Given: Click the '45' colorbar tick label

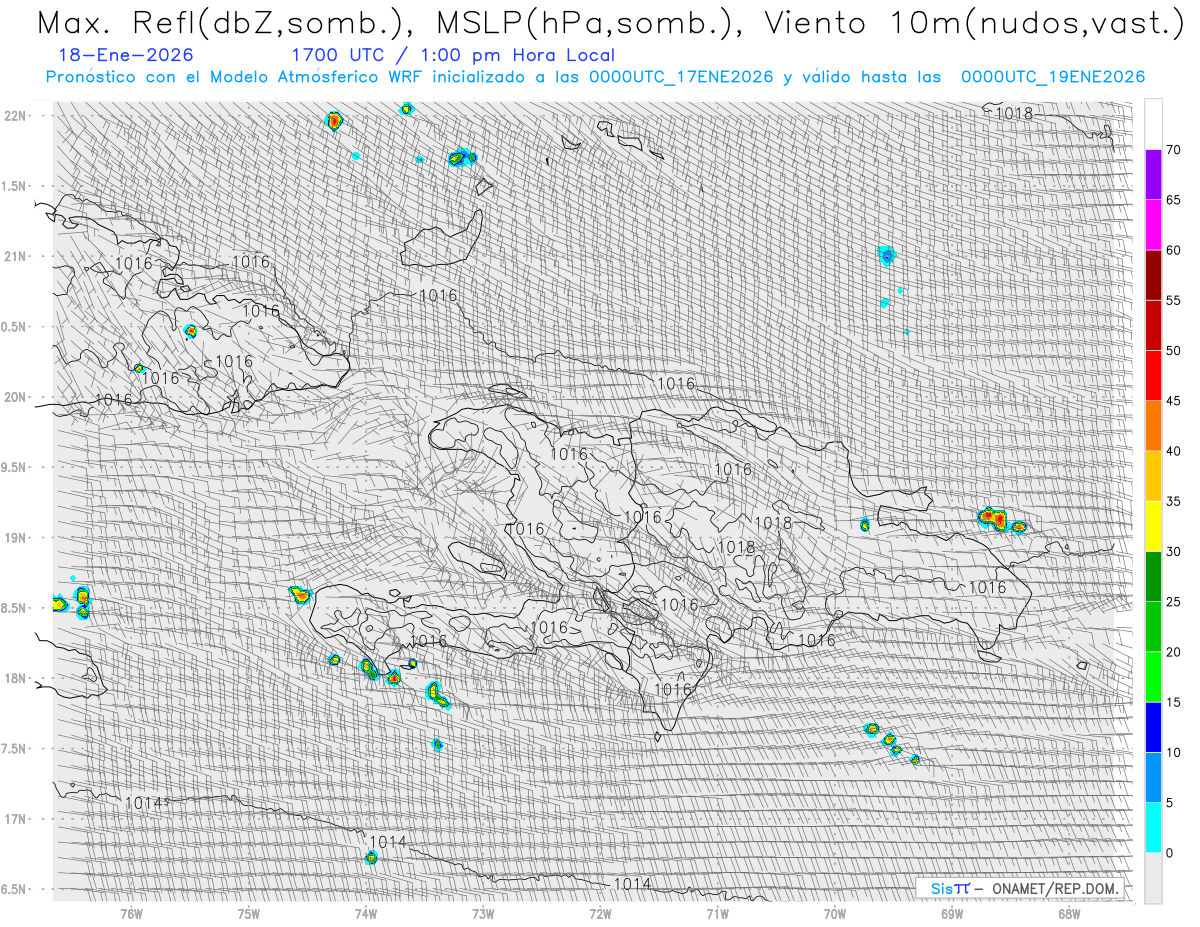Looking at the screenshot, I should coord(1173,401).
